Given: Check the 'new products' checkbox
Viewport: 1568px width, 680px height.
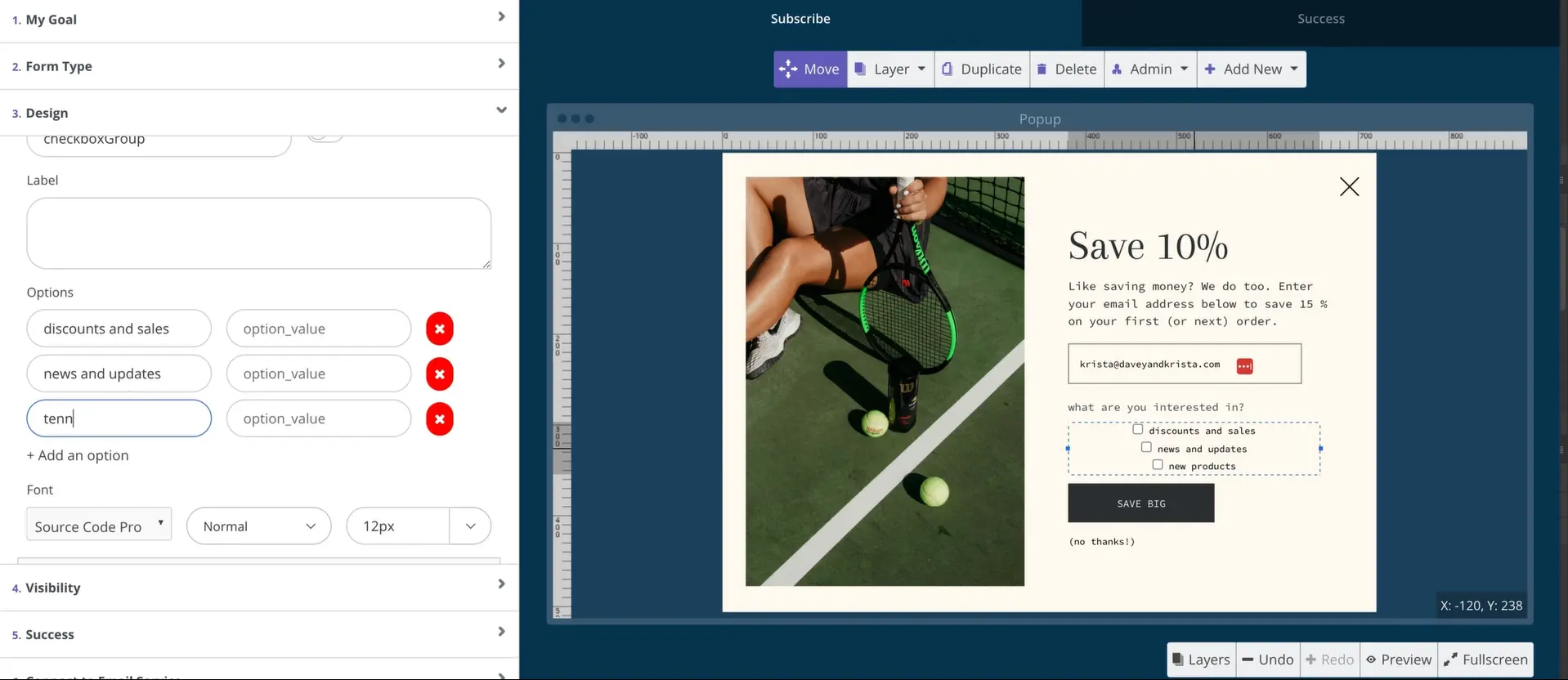Looking at the screenshot, I should [x=1158, y=465].
